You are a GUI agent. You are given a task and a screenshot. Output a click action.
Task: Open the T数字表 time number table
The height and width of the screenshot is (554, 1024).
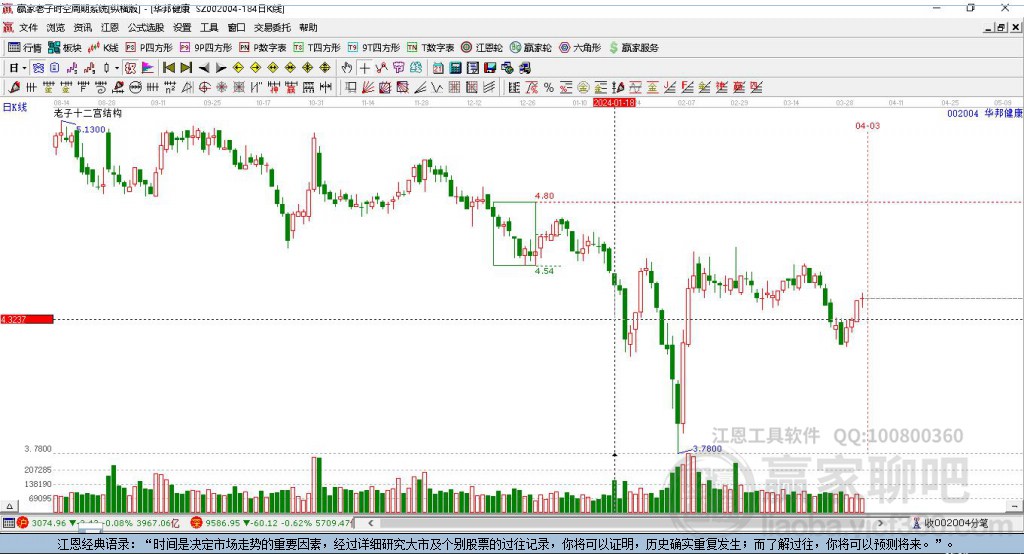coord(430,48)
